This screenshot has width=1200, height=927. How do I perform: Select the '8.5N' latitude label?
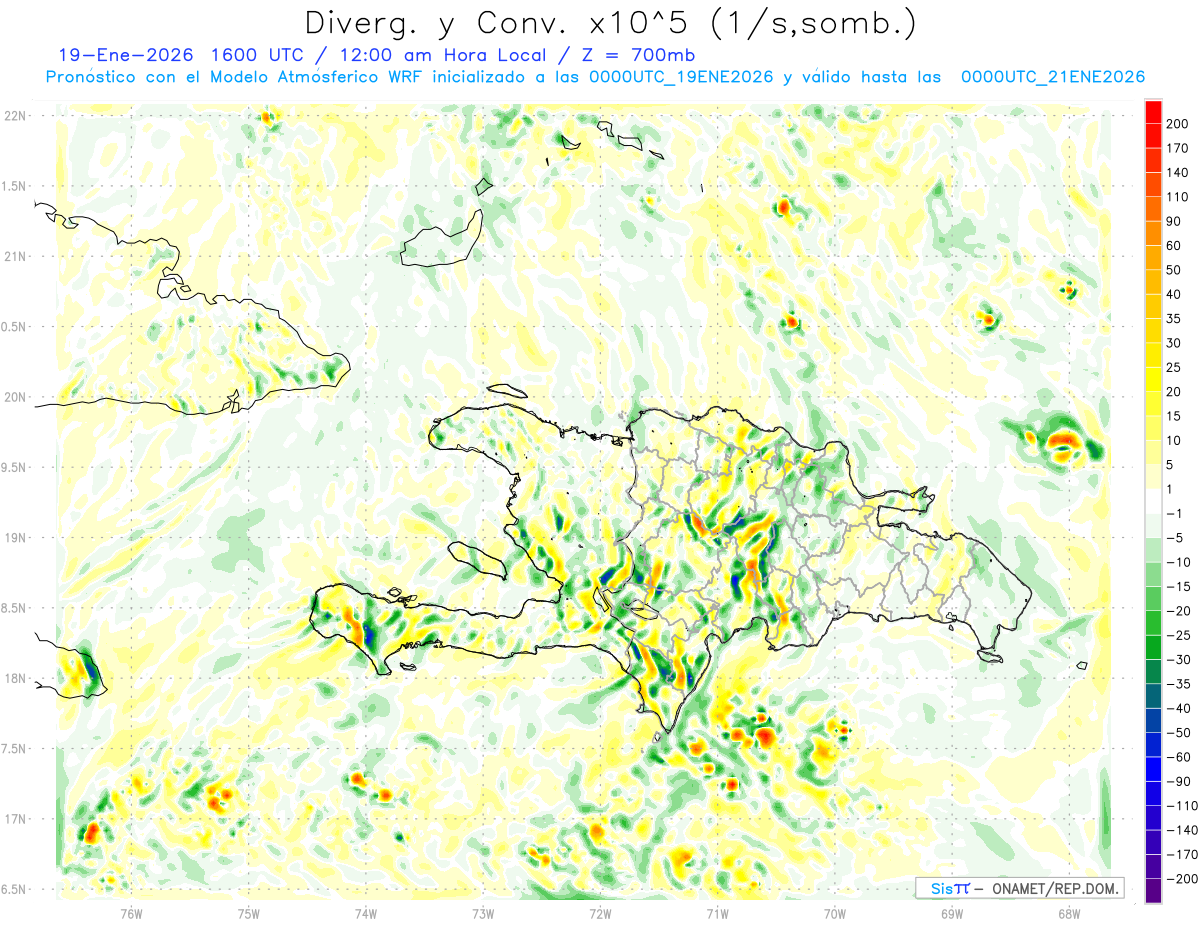pos(15,608)
